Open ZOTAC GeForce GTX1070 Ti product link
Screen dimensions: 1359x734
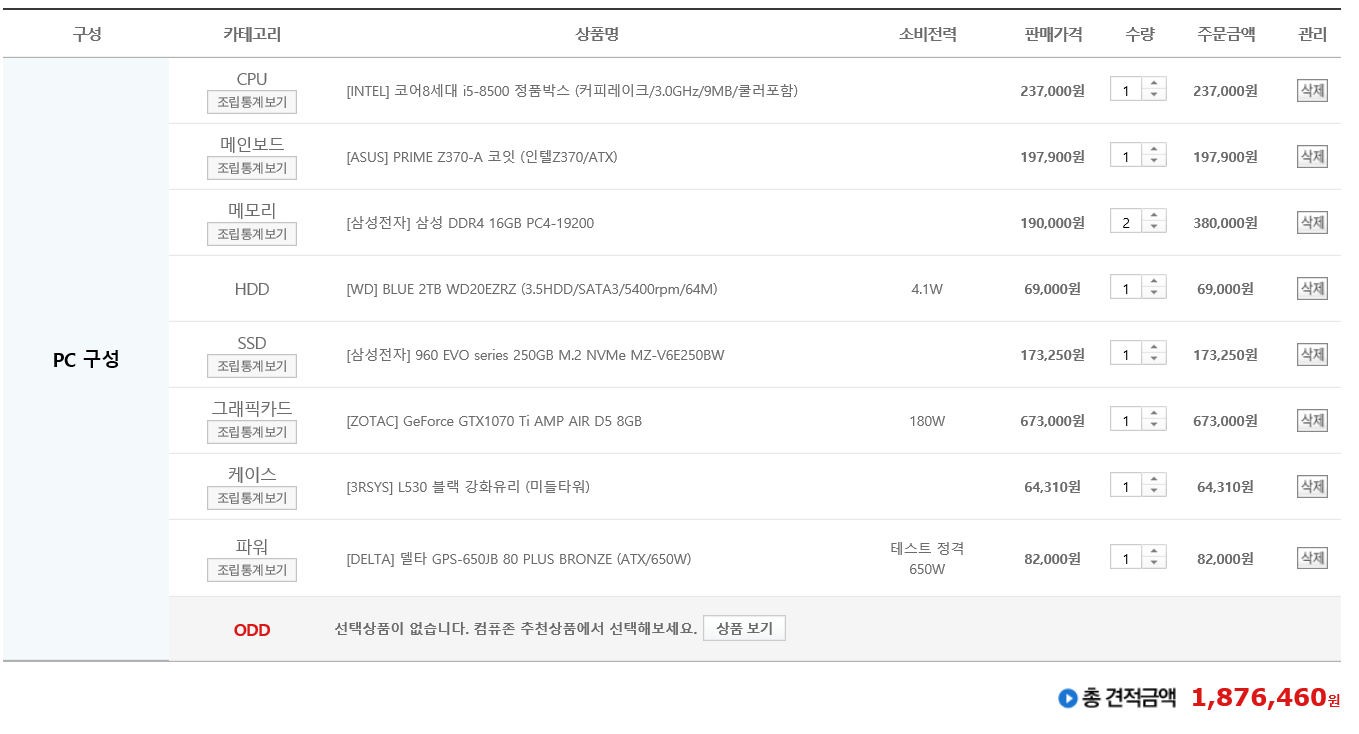pyautogui.click(x=494, y=421)
